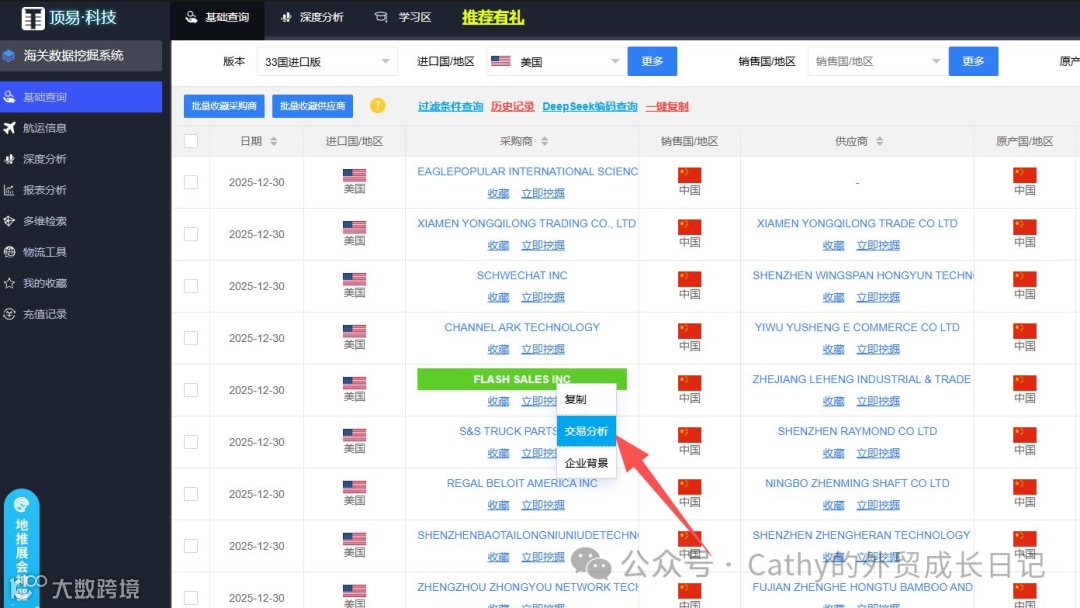The height and width of the screenshot is (608, 1080).
Task: Choose 企业背景 in the context menu
Action: (586, 463)
